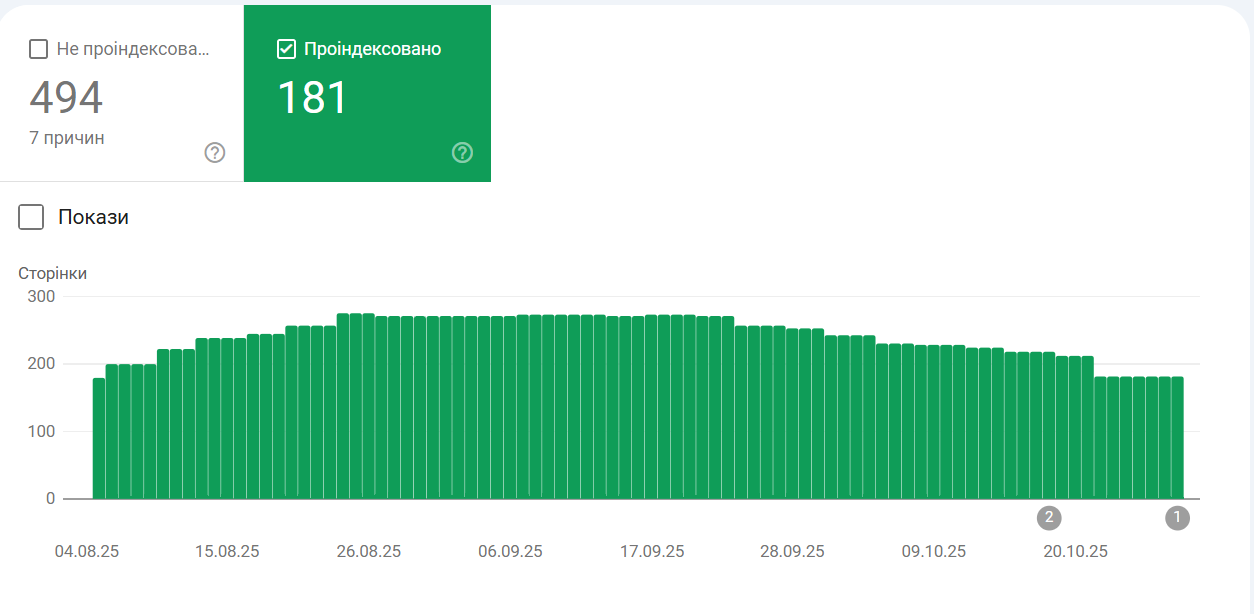Click annotation marker number 1 on the timeline
1254x614 pixels.
[1178, 518]
